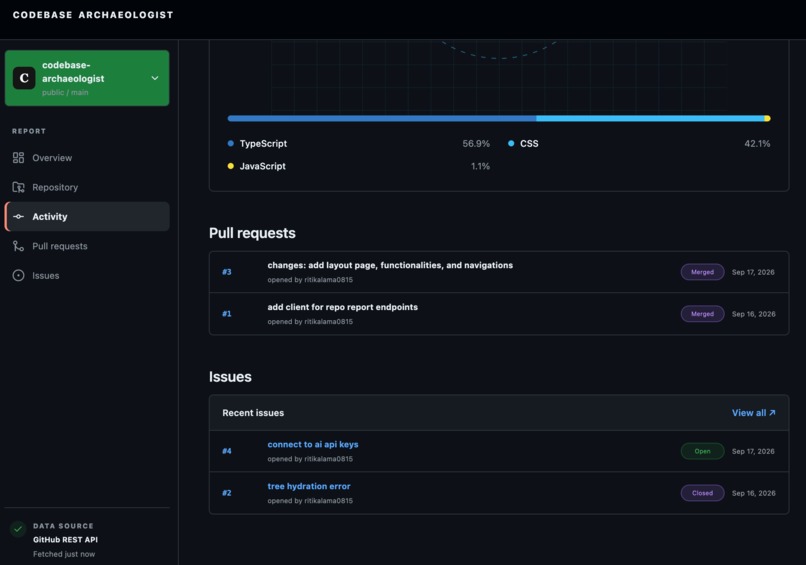
Task: Click the green data source checkmark icon
Action: pyautogui.click(x=18, y=528)
